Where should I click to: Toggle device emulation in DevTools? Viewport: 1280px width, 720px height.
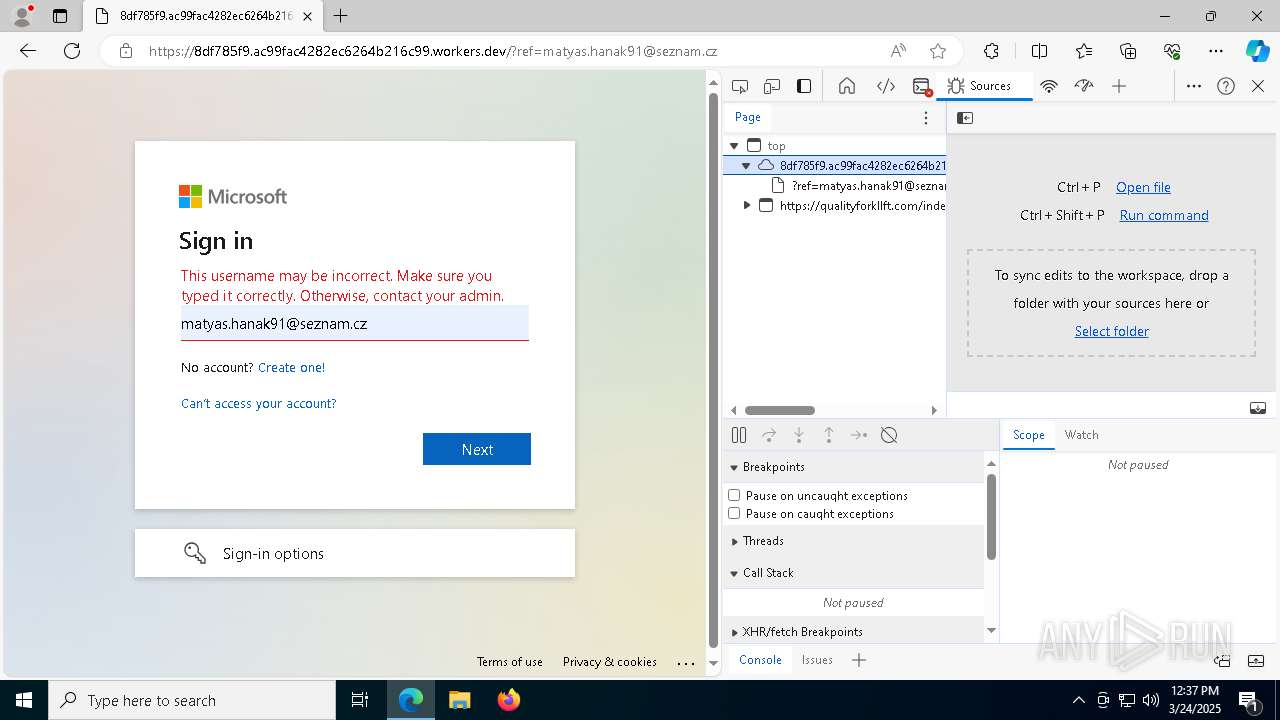[x=772, y=86]
